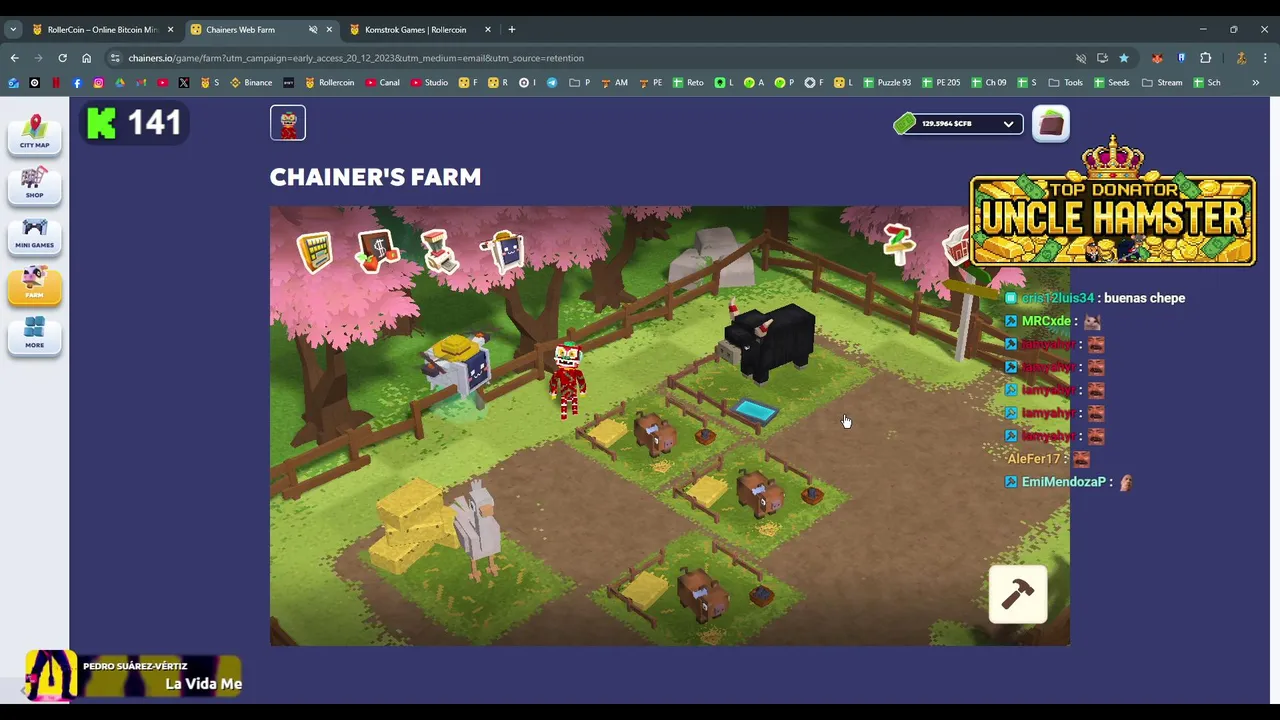Open the Canal YouTube bookmark
Viewport: 1280px width, 720px height.
click(x=383, y=83)
